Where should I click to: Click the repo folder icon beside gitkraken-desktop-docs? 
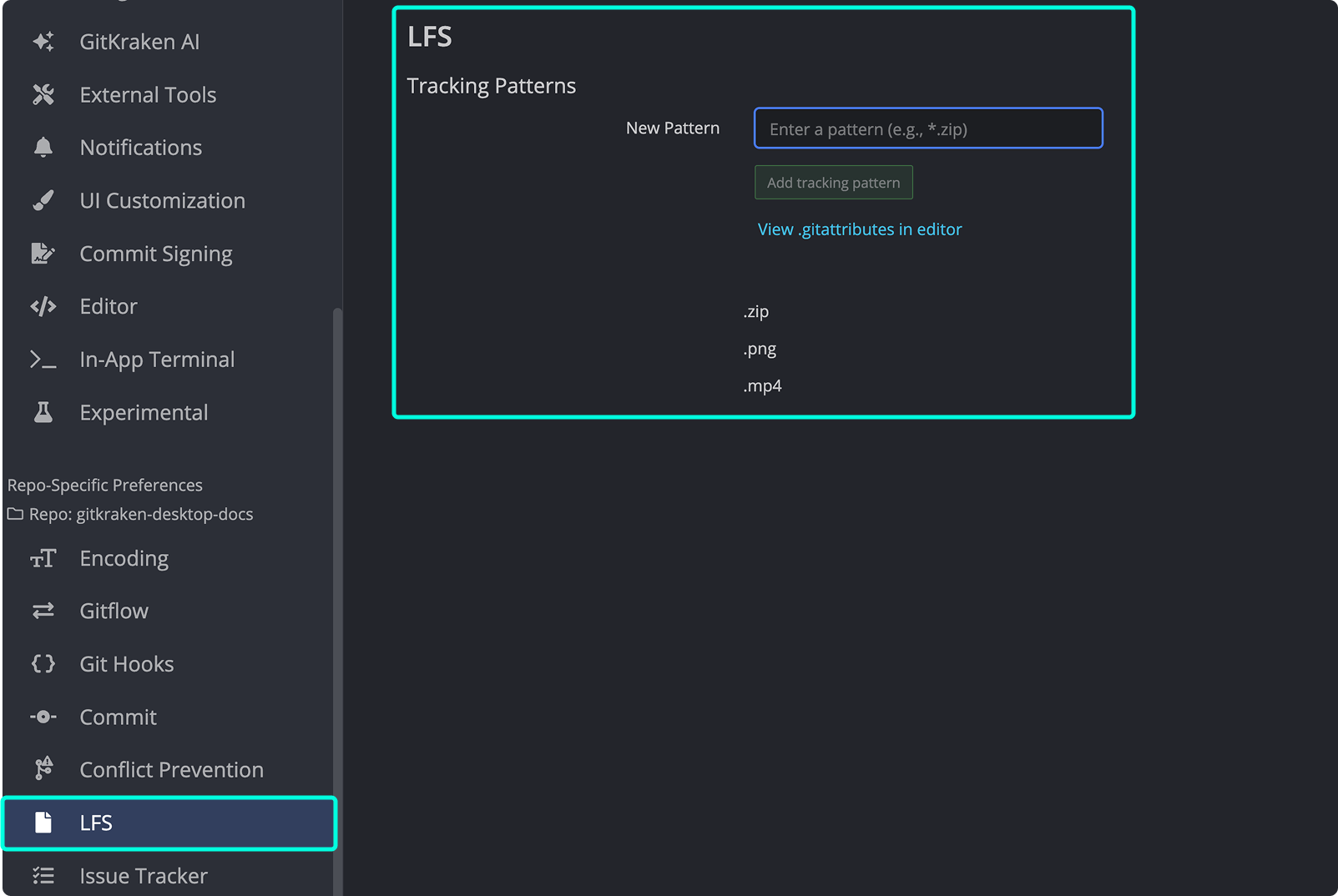(14, 514)
